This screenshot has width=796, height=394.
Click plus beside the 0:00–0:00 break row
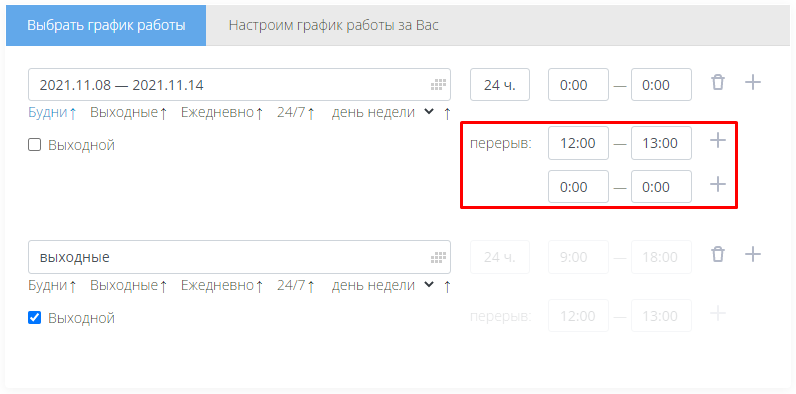tap(717, 184)
